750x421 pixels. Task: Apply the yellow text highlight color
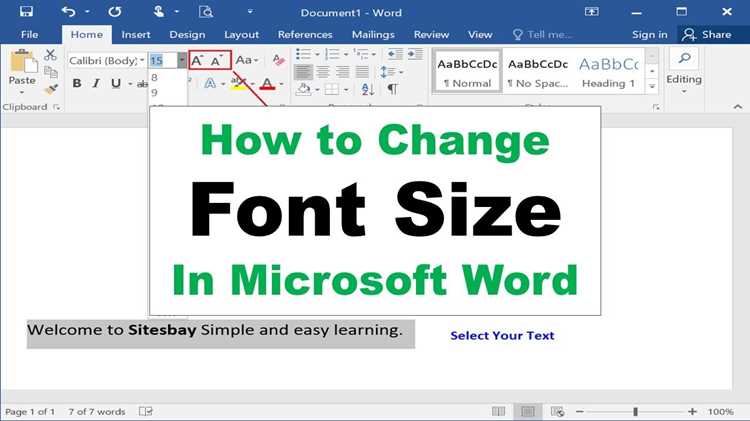239,84
